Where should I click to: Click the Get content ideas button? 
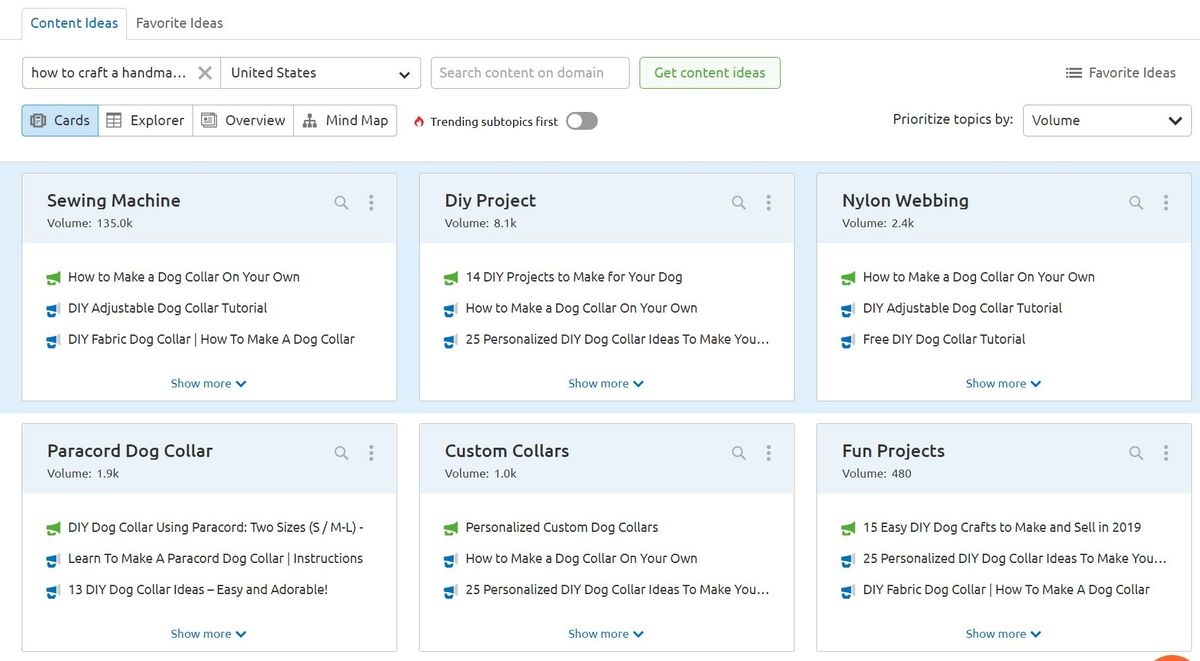[x=710, y=73]
